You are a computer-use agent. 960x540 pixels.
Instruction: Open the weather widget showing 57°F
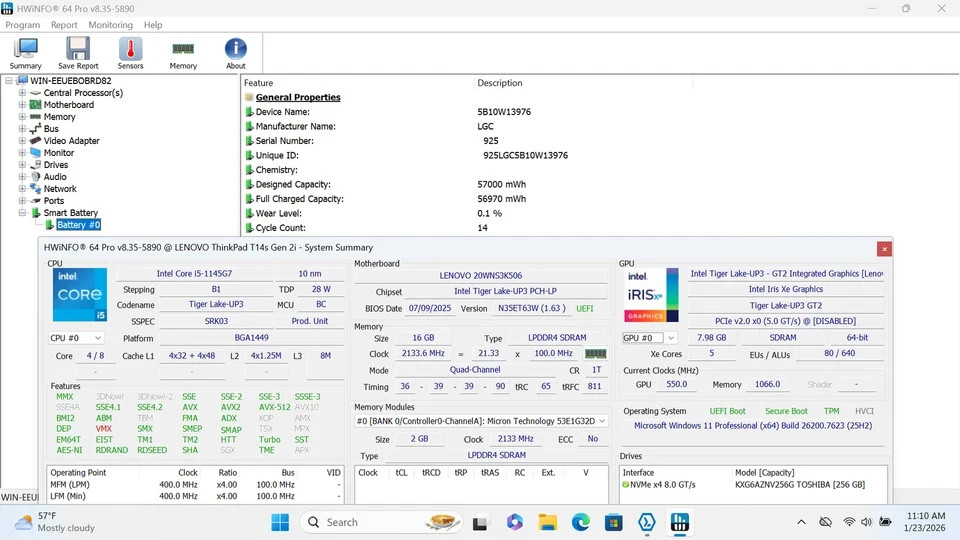coord(55,522)
